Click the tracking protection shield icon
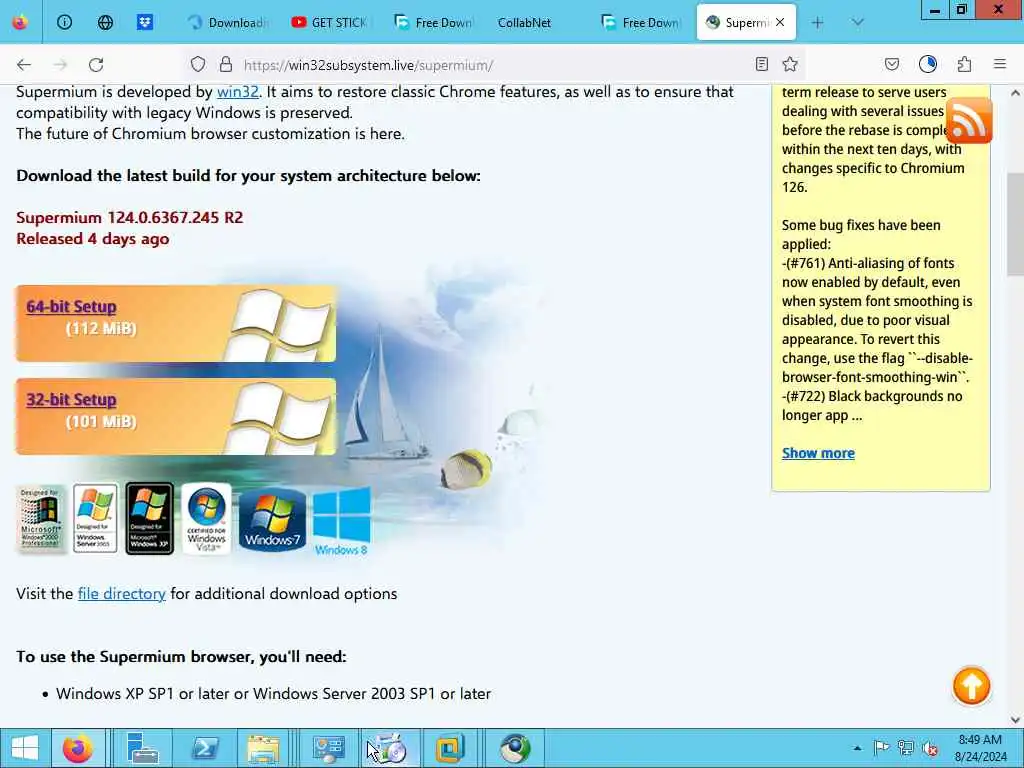This screenshot has height=768, width=1024. pyautogui.click(x=198, y=65)
